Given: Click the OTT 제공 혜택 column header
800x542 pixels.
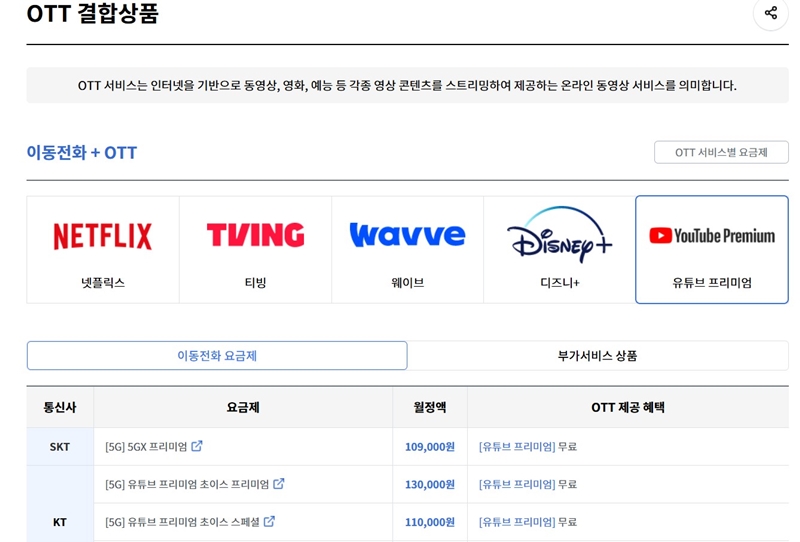Looking at the screenshot, I should 628,407.
